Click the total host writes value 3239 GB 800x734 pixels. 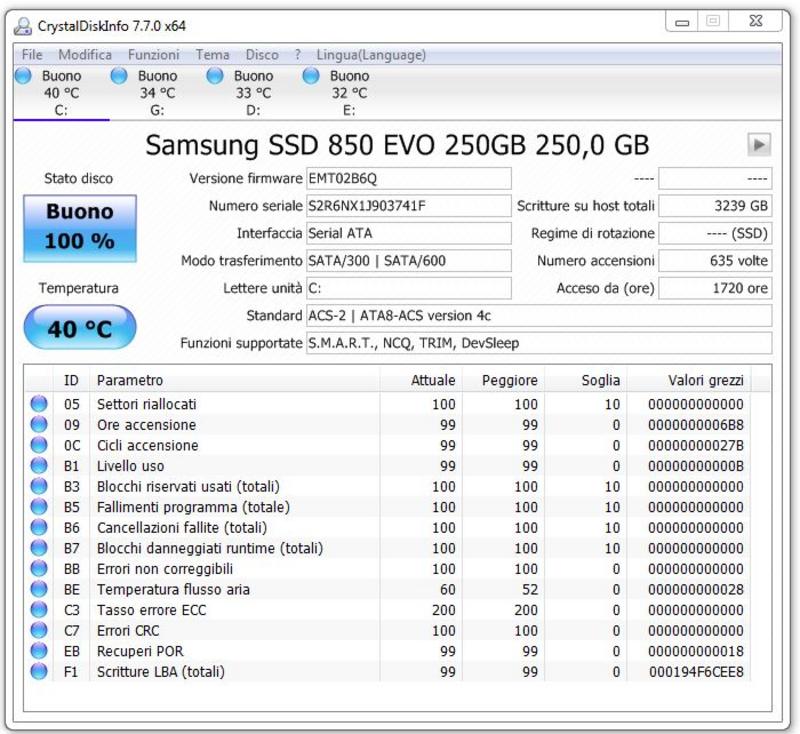715,206
